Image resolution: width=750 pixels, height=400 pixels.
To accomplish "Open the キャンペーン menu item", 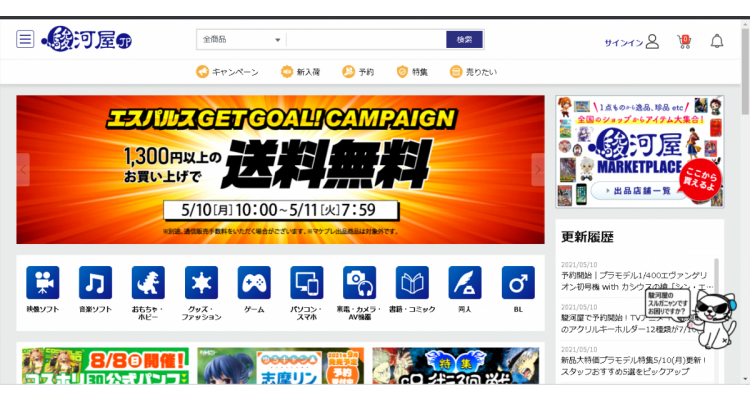I will (227, 72).
